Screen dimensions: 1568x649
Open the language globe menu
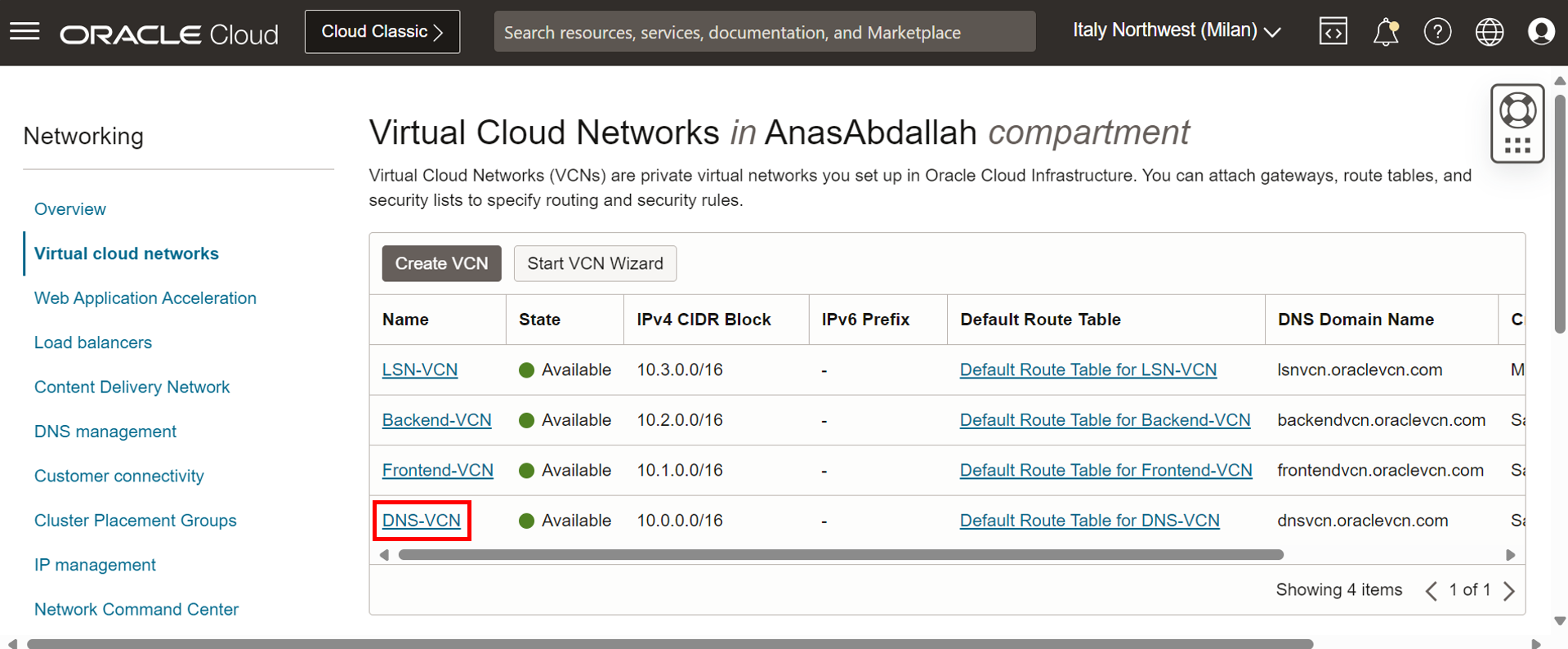click(x=1490, y=32)
